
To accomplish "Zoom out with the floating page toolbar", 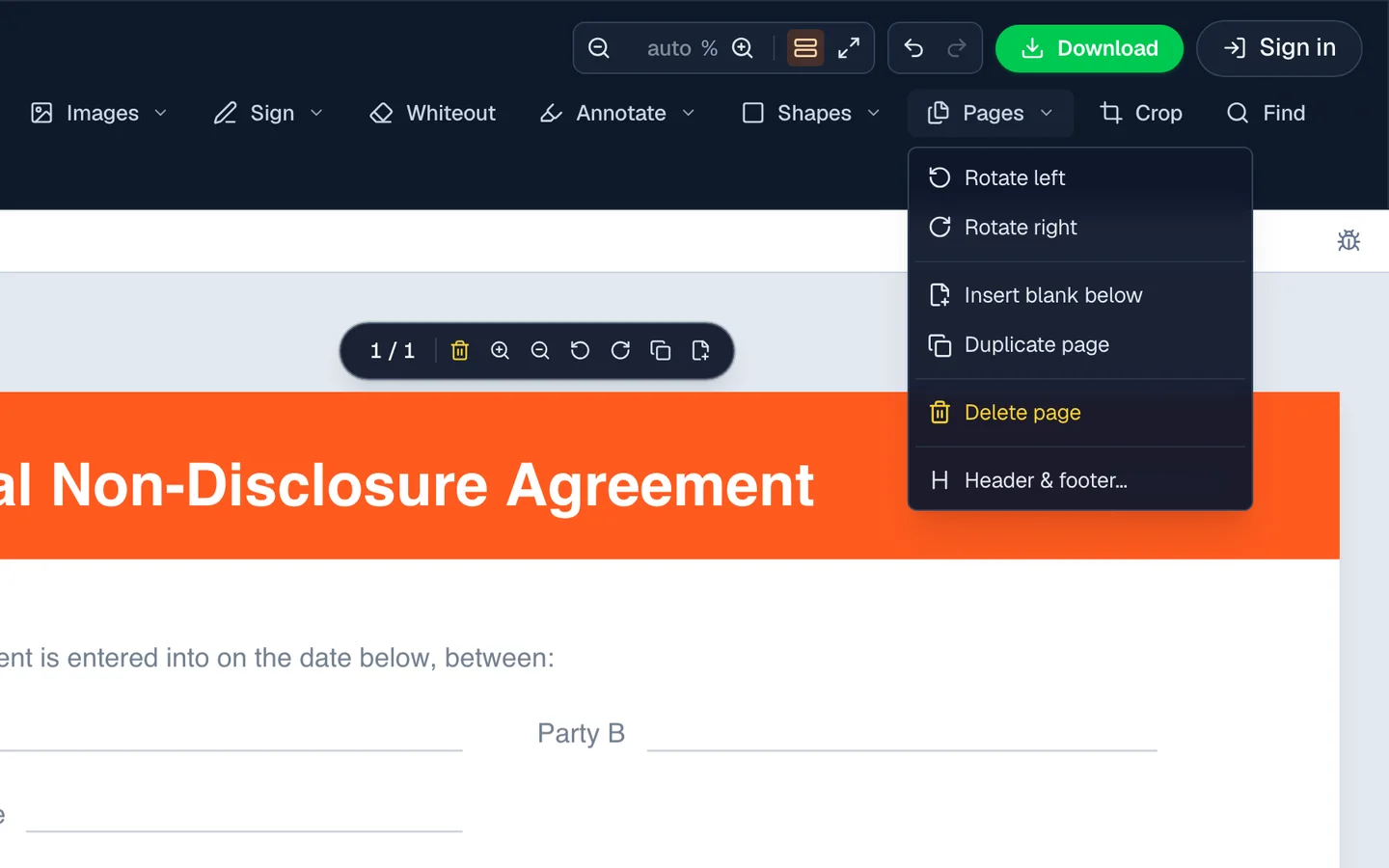I will [540, 351].
